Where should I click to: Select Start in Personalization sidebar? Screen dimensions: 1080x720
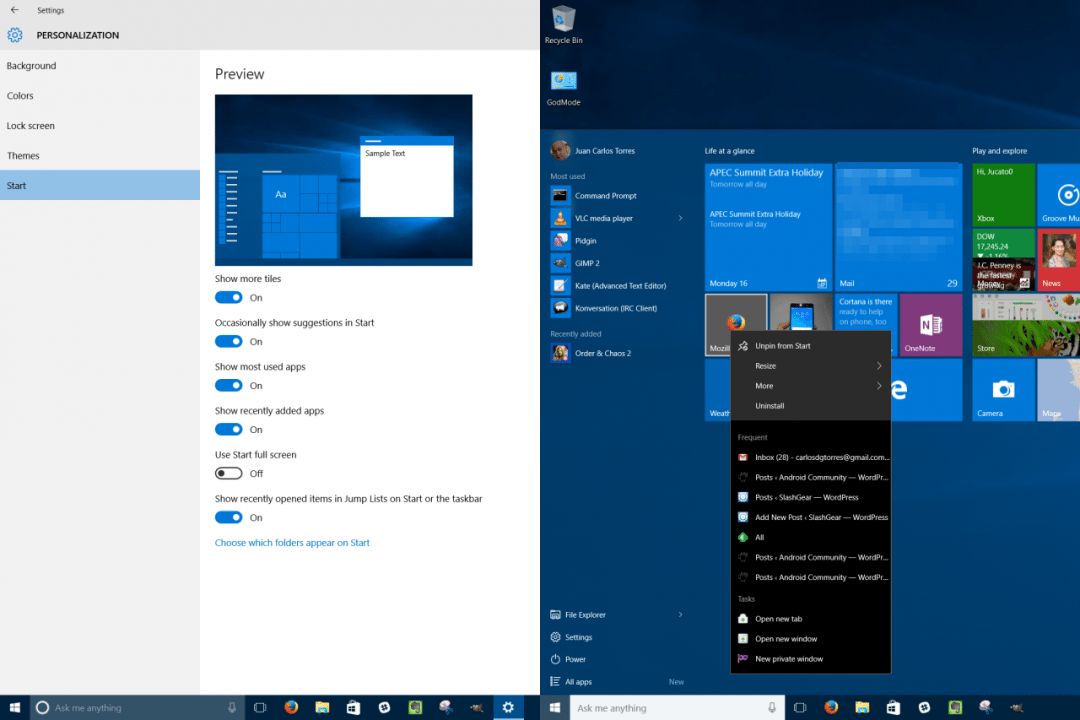(x=100, y=185)
